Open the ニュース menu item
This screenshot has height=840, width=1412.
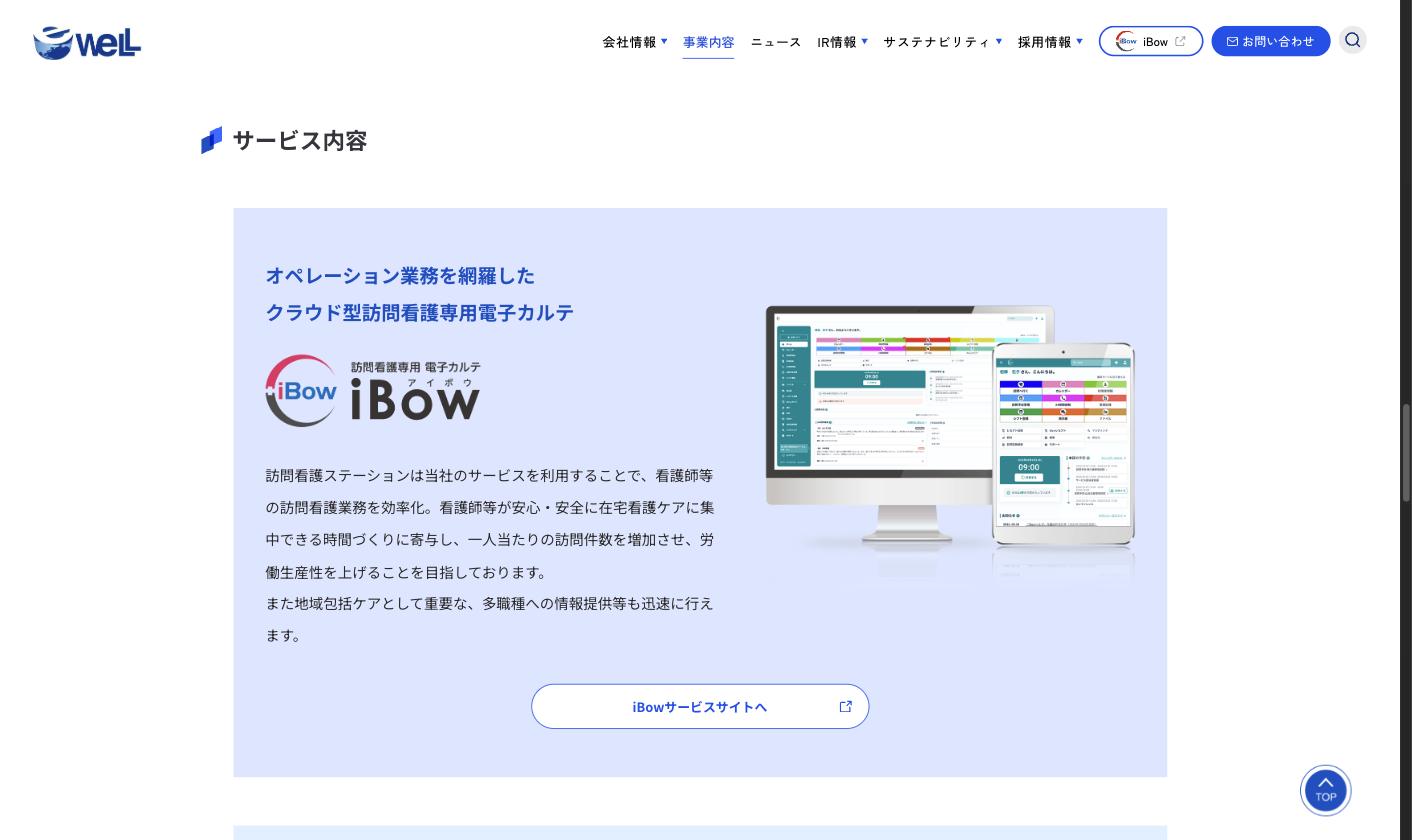(776, 42)
